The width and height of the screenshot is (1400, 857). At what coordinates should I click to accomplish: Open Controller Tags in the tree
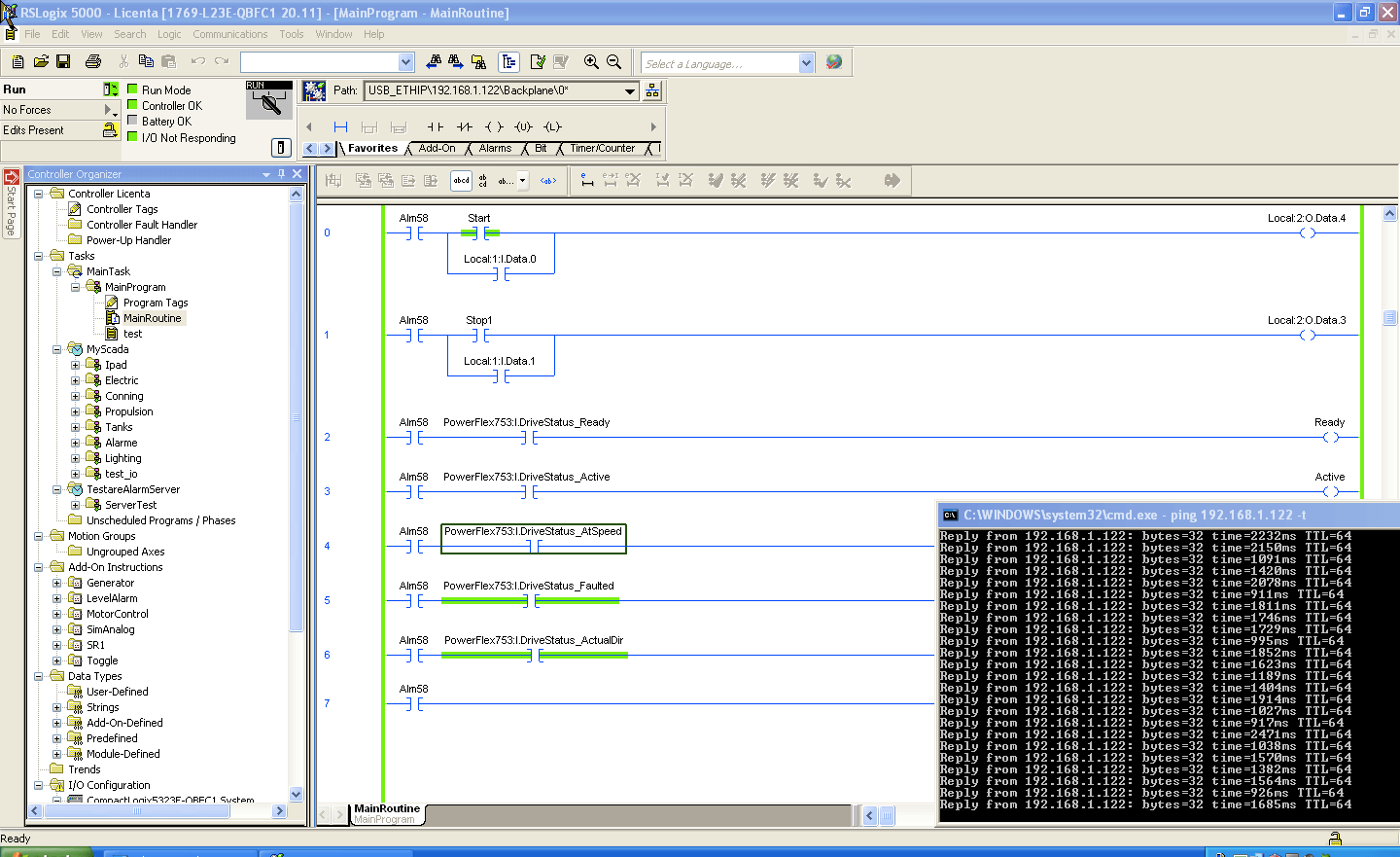tap(122, 209)
